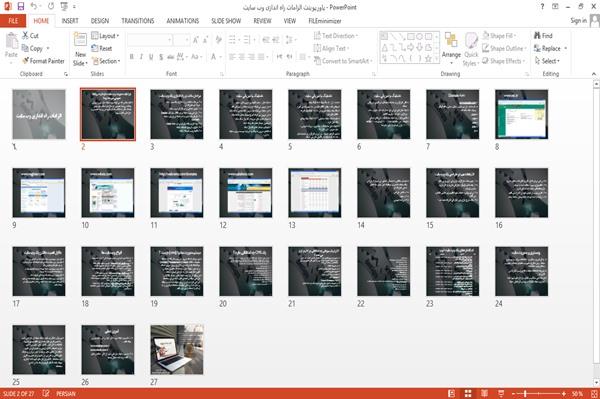This screenshot has height=399, width=600.
Task: Toggle Italic formatting
Action: 141,57
